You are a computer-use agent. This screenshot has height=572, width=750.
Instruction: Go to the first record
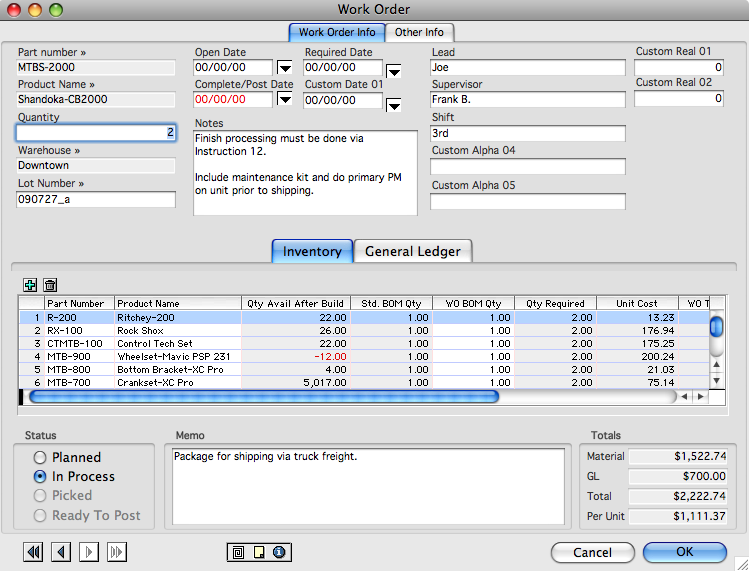point(33,552)
